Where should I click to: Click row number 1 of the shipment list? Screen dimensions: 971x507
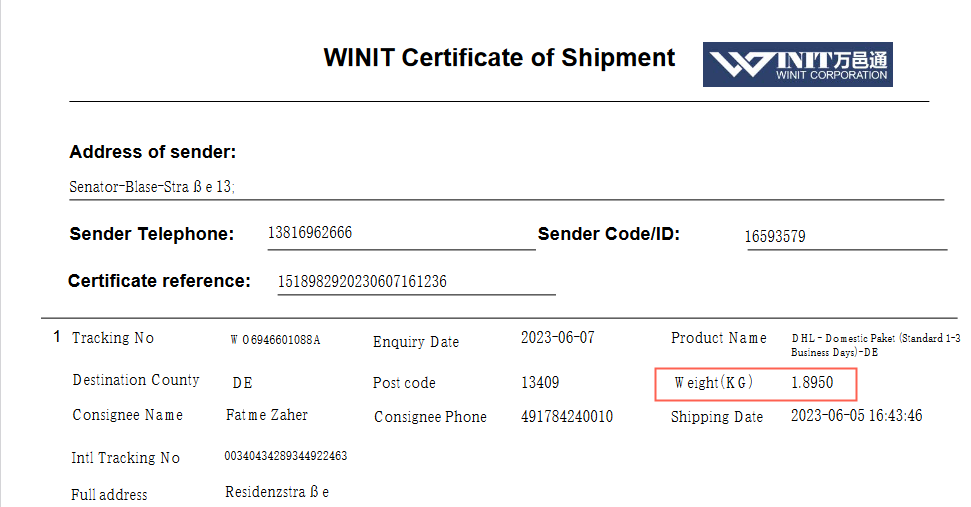pos(57,338)
